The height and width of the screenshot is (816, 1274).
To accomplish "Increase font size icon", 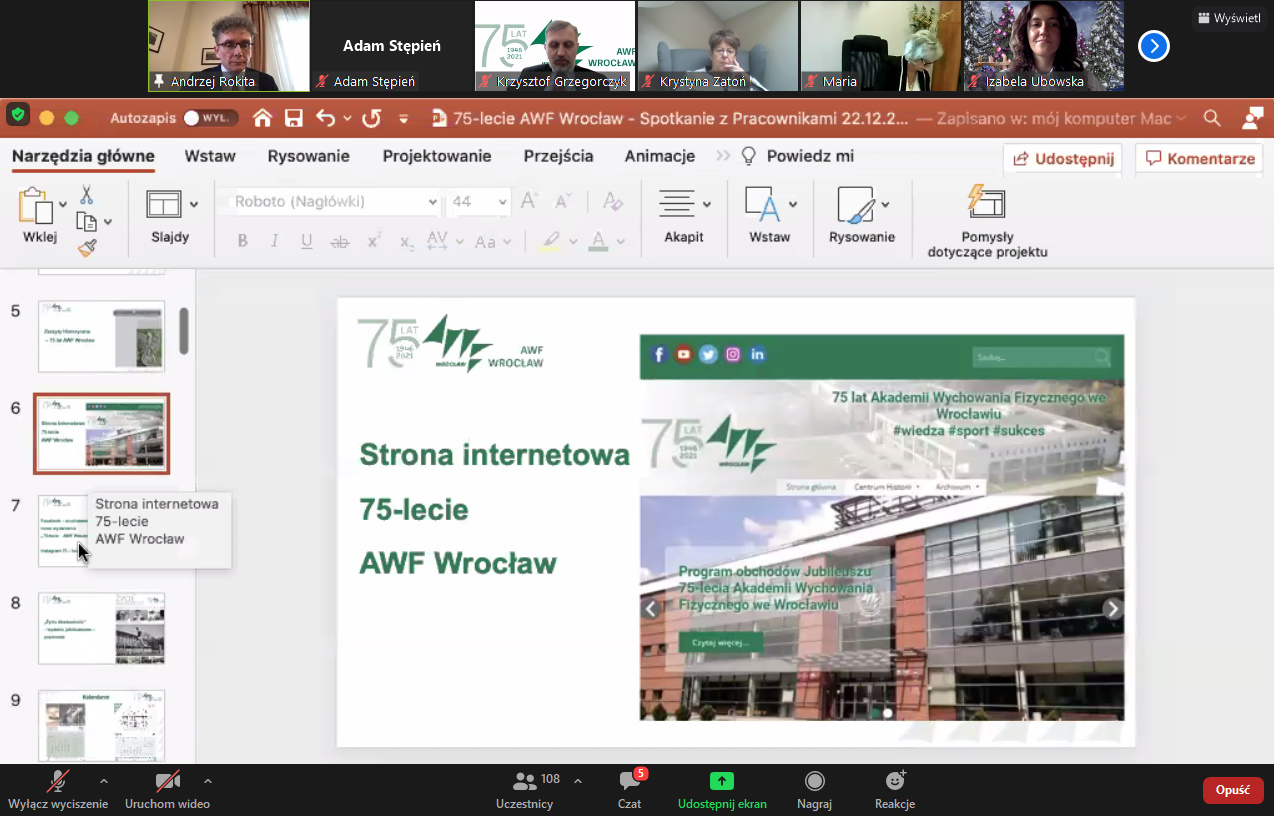I will tap(529, 201).
